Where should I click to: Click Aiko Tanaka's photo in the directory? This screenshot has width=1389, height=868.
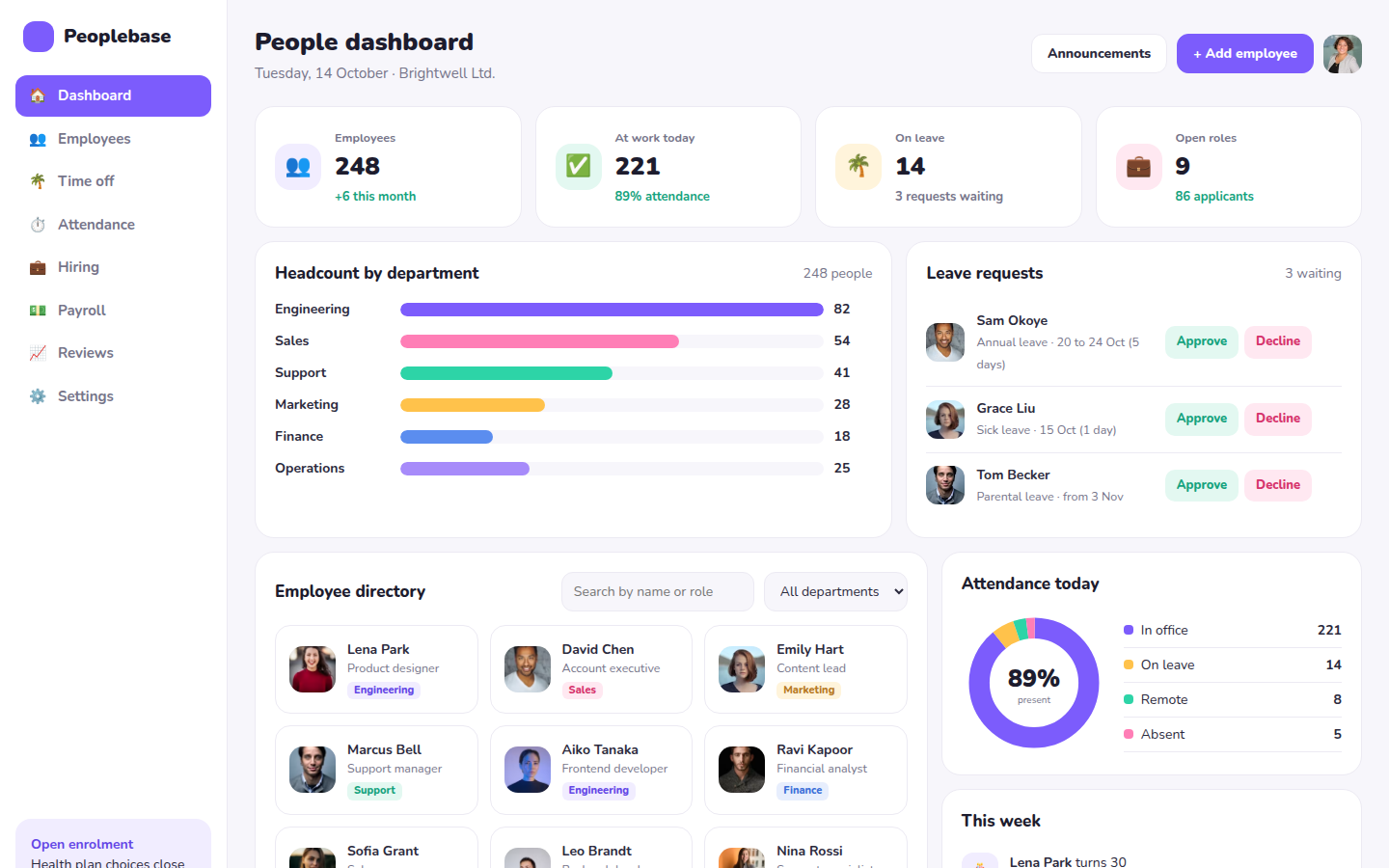(x=528, y=770)
